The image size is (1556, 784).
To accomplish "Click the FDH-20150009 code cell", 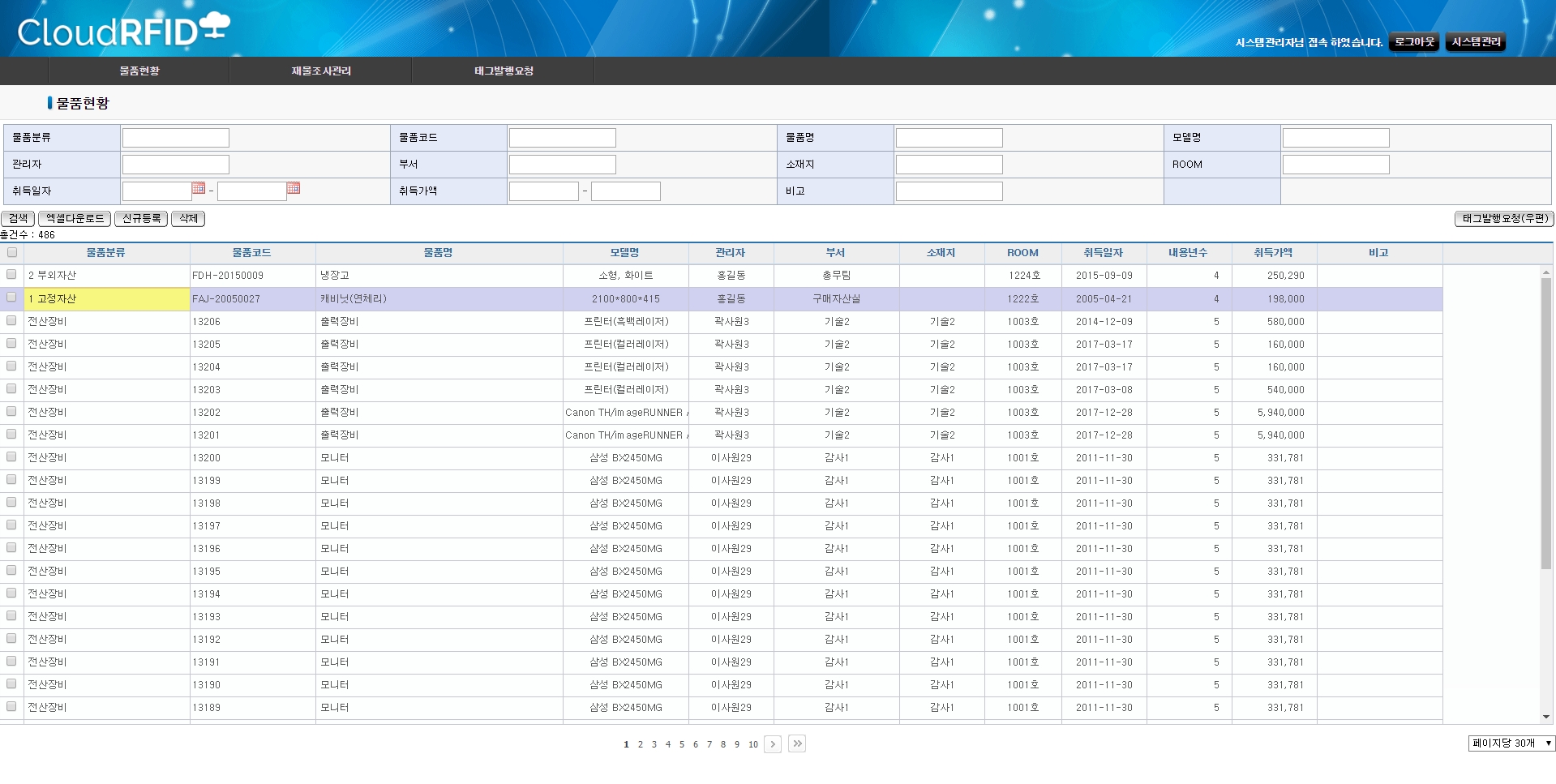I will click(252, 276).
